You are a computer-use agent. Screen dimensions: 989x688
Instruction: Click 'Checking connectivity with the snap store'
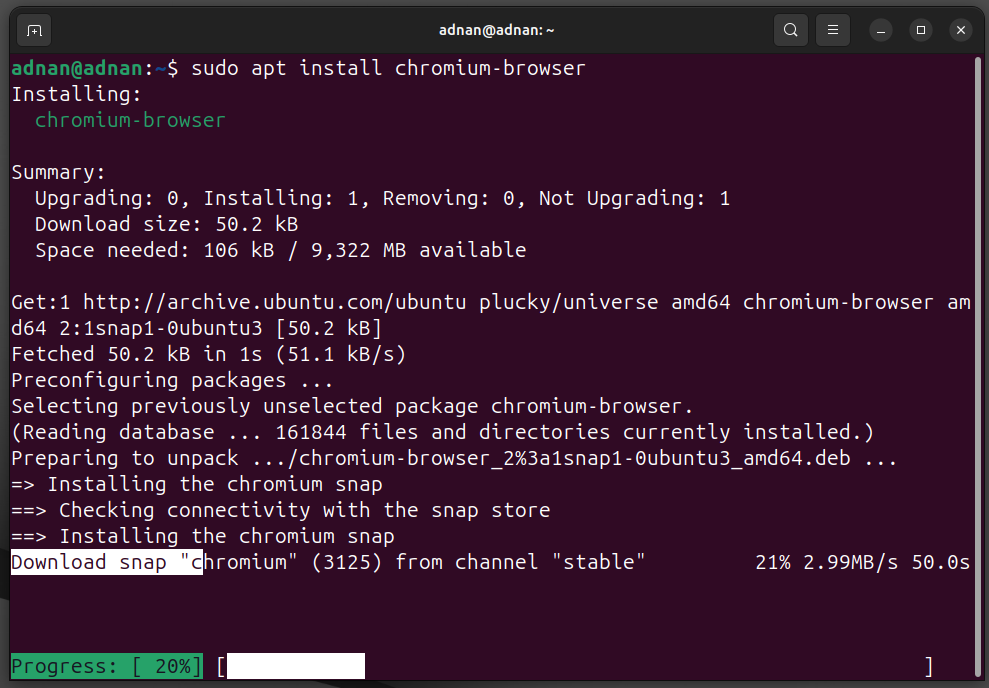pyautogui.click(x=304, y=510)
